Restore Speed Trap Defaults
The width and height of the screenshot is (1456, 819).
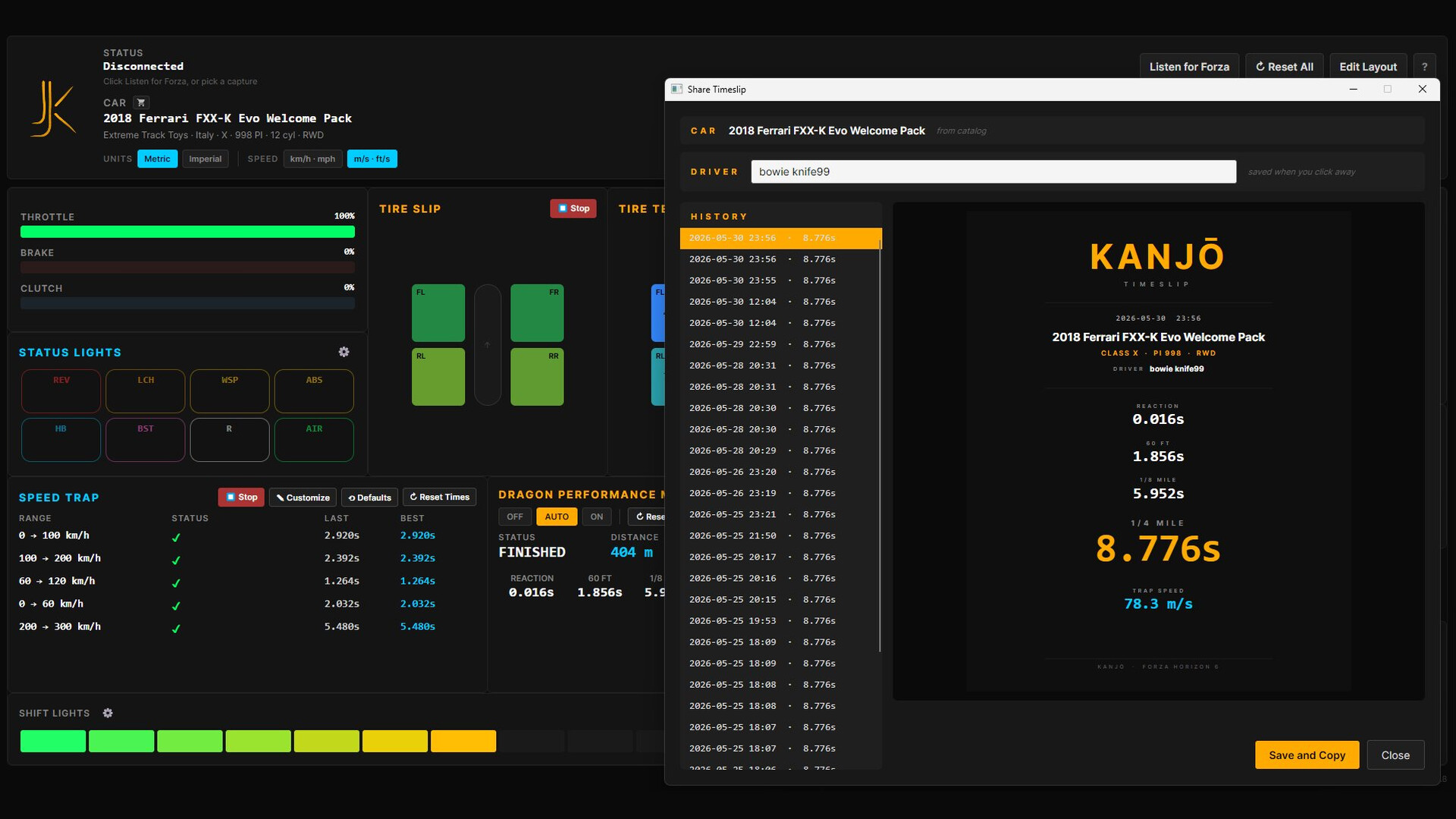click(x=369, y=497)
